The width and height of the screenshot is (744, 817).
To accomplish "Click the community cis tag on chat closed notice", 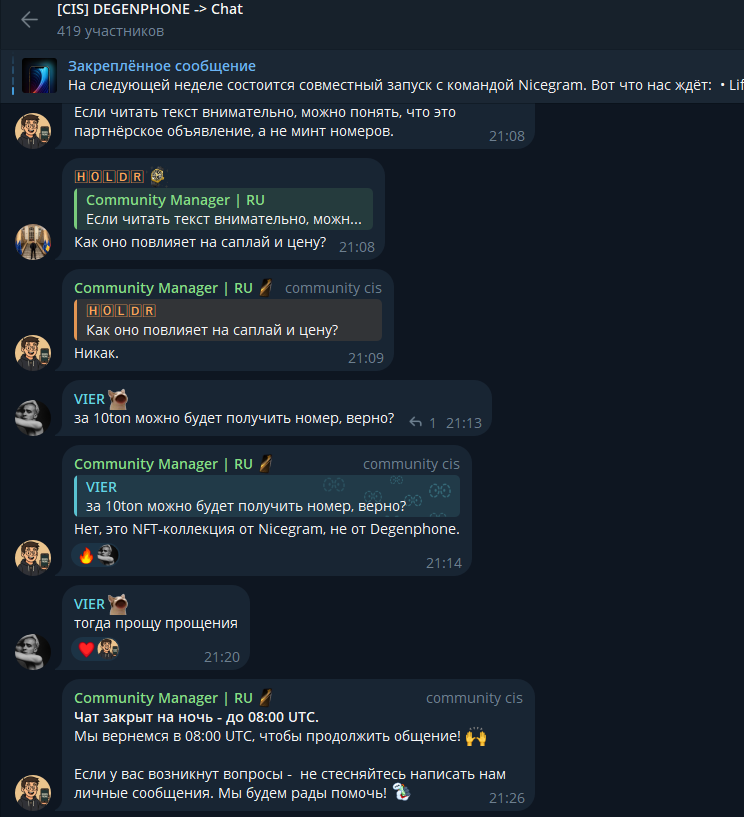I will pyautogui.click(x=474, y=698).
